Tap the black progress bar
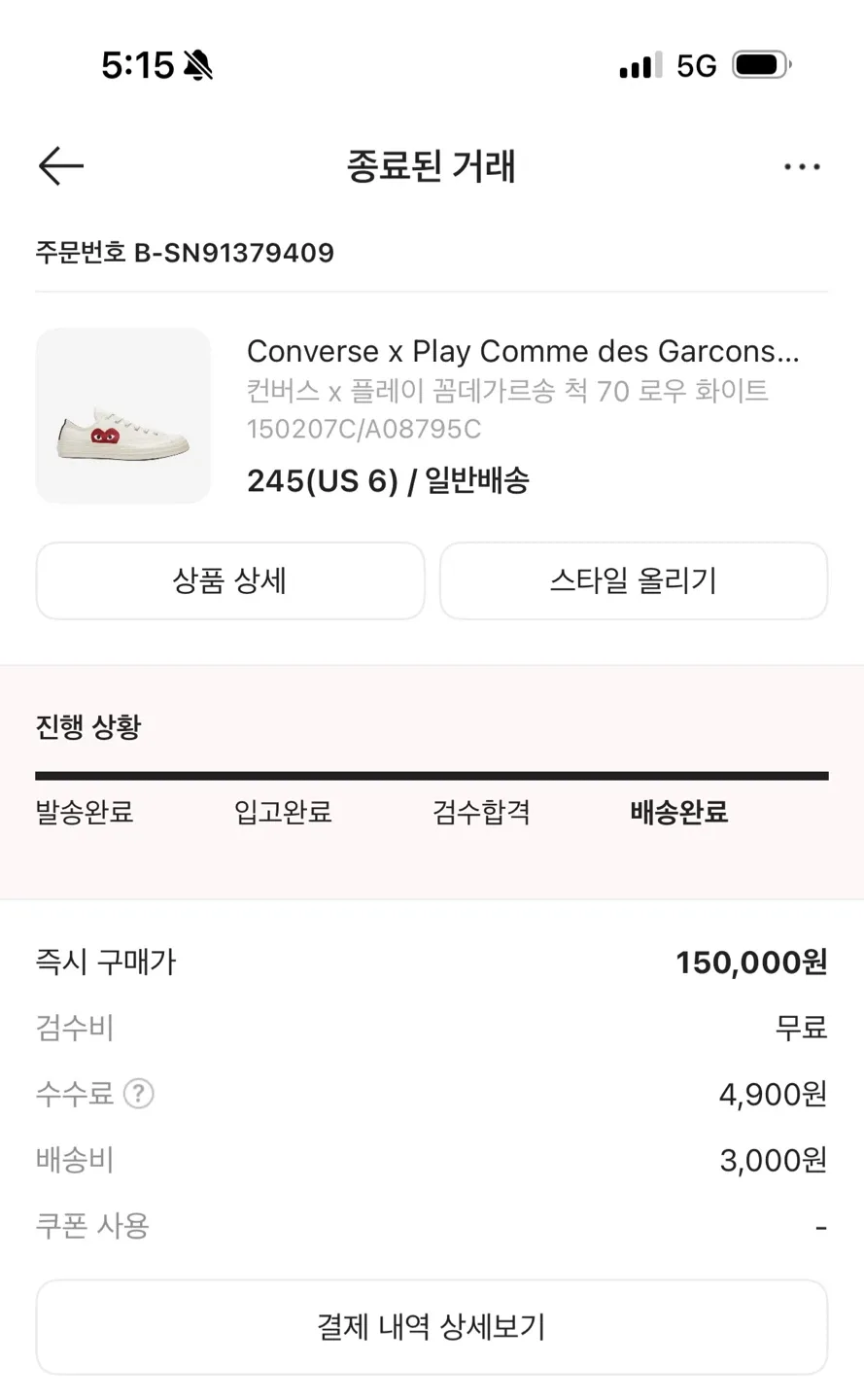 pos(432,776)
